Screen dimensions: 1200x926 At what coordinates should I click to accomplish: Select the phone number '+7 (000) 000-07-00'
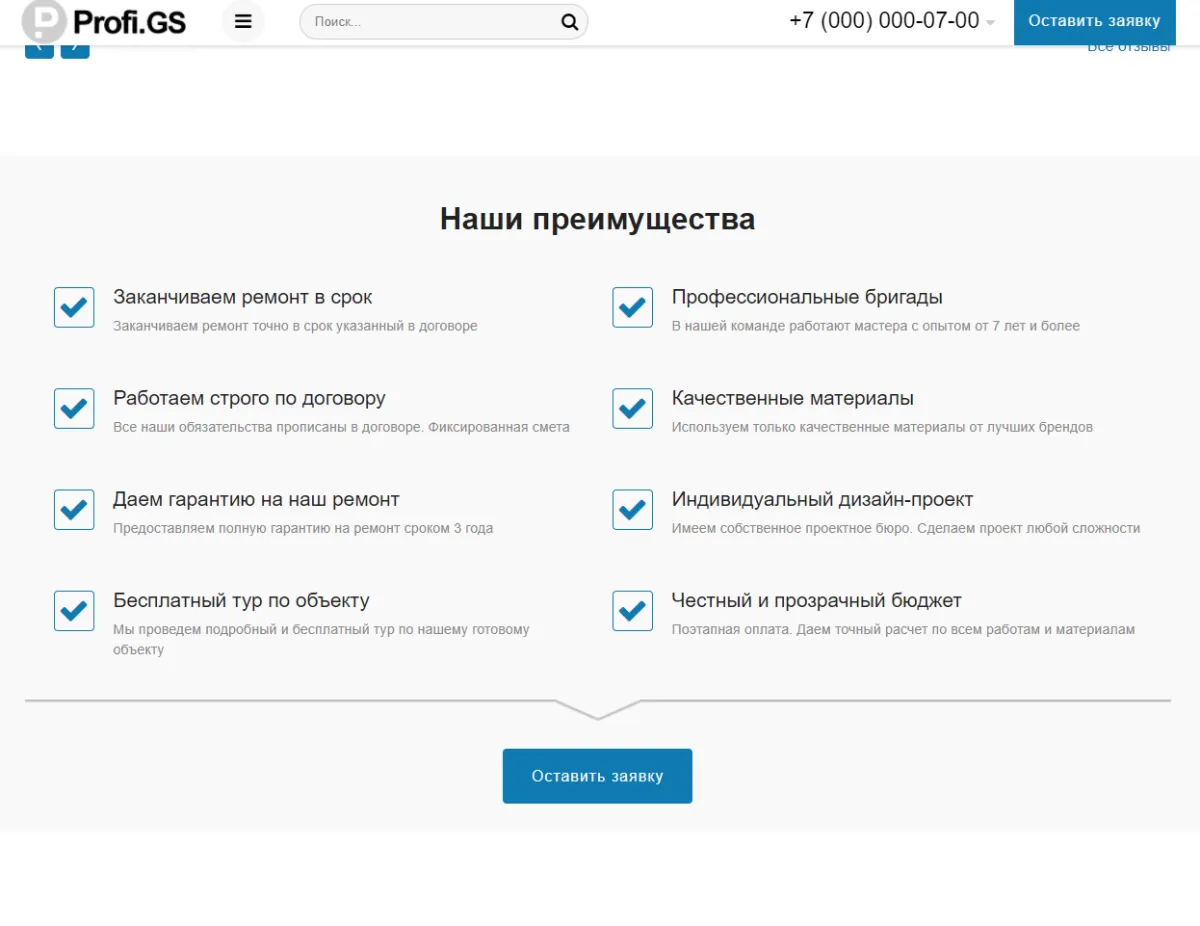pos(884,20)
